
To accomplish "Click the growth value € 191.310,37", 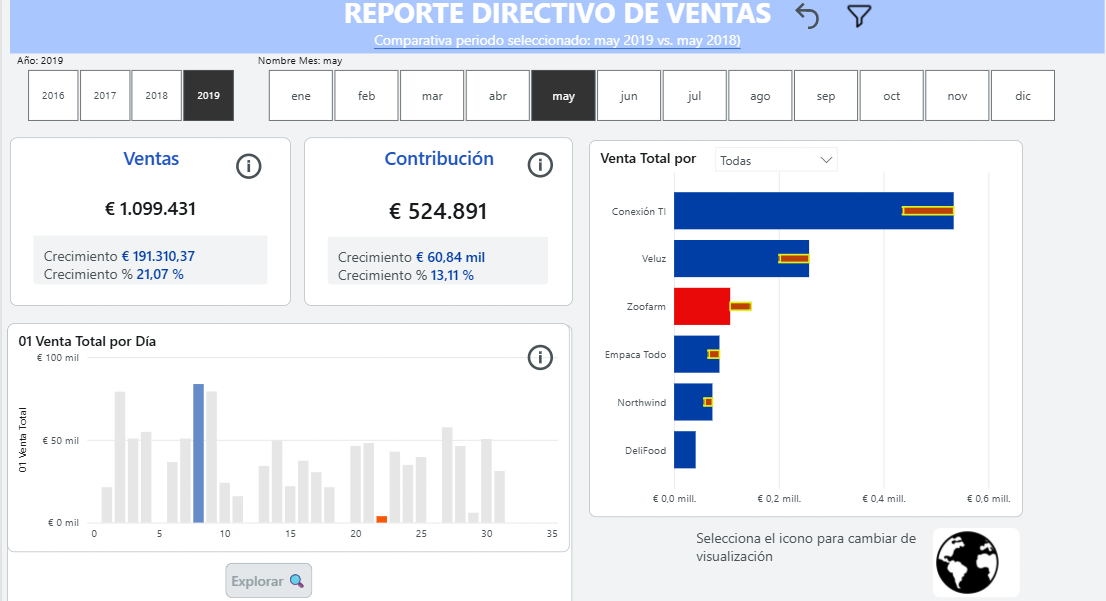I will [158, 256].
